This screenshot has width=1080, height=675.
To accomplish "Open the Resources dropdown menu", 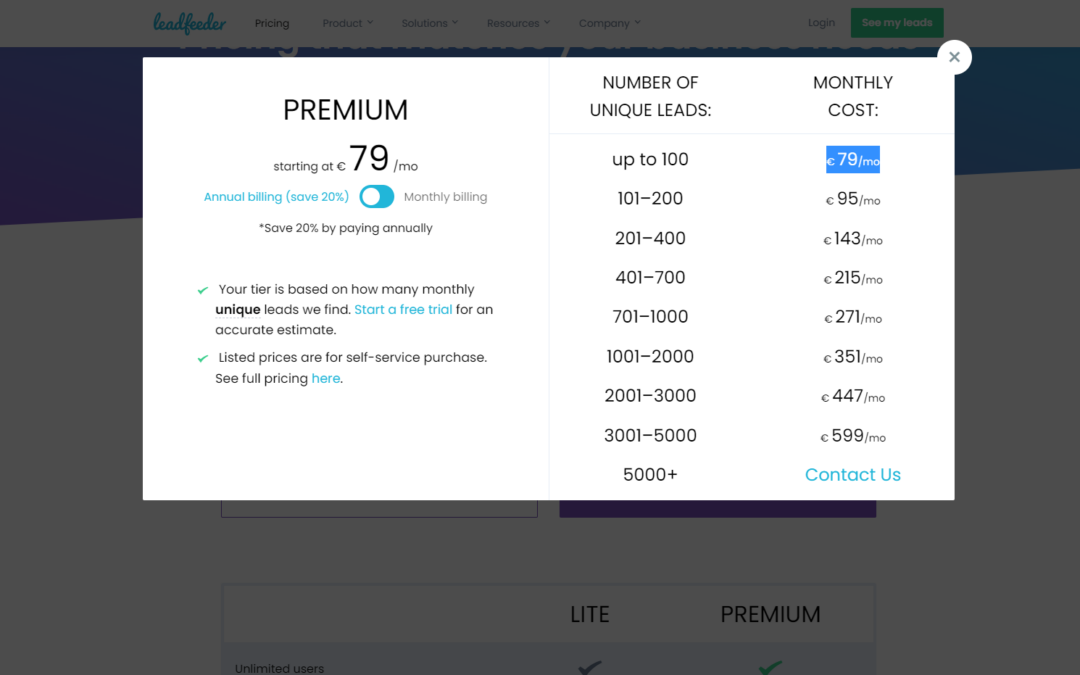I will [x=519, y=23].
